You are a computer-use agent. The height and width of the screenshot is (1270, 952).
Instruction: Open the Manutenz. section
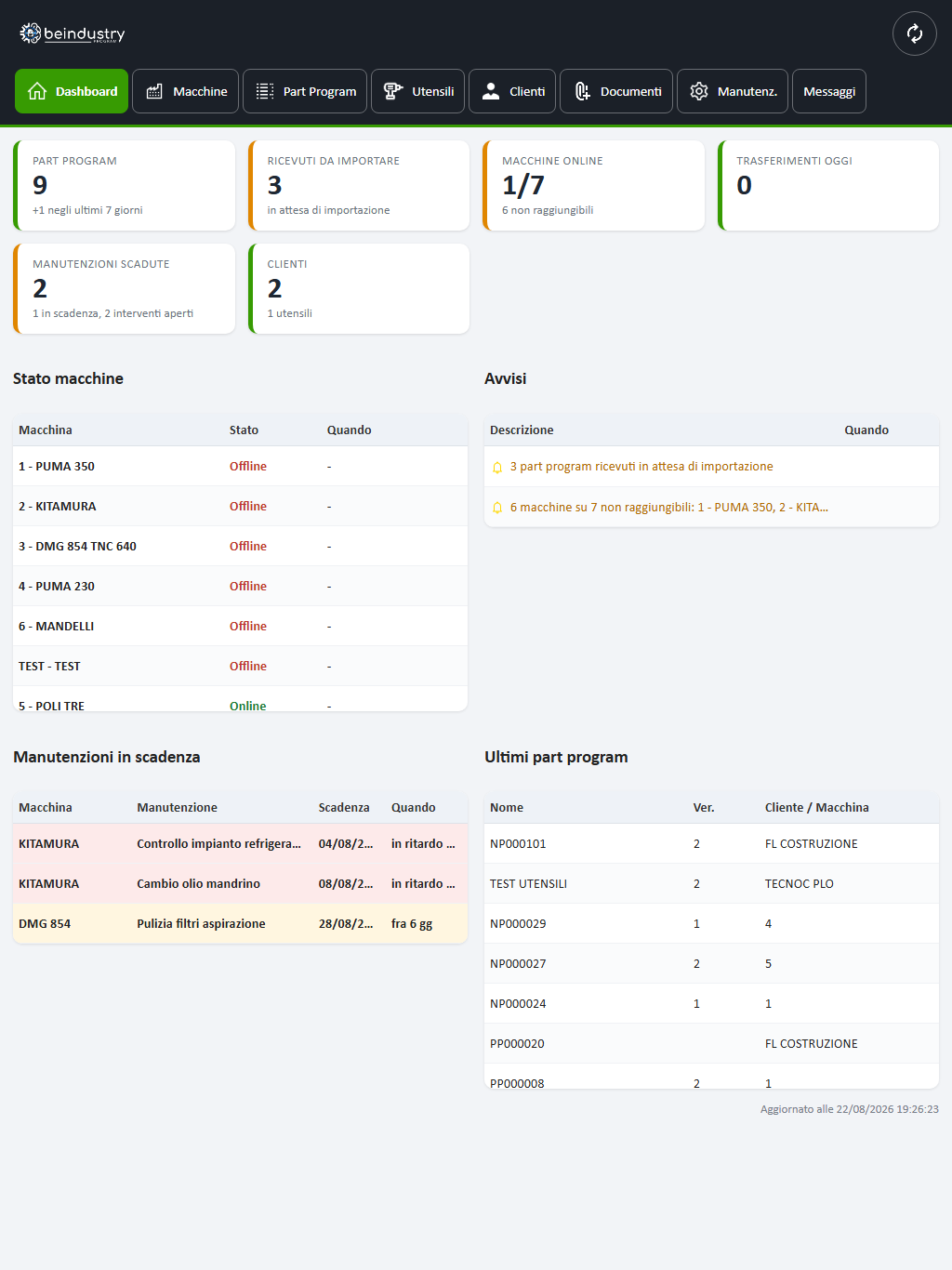click(733, 91)
